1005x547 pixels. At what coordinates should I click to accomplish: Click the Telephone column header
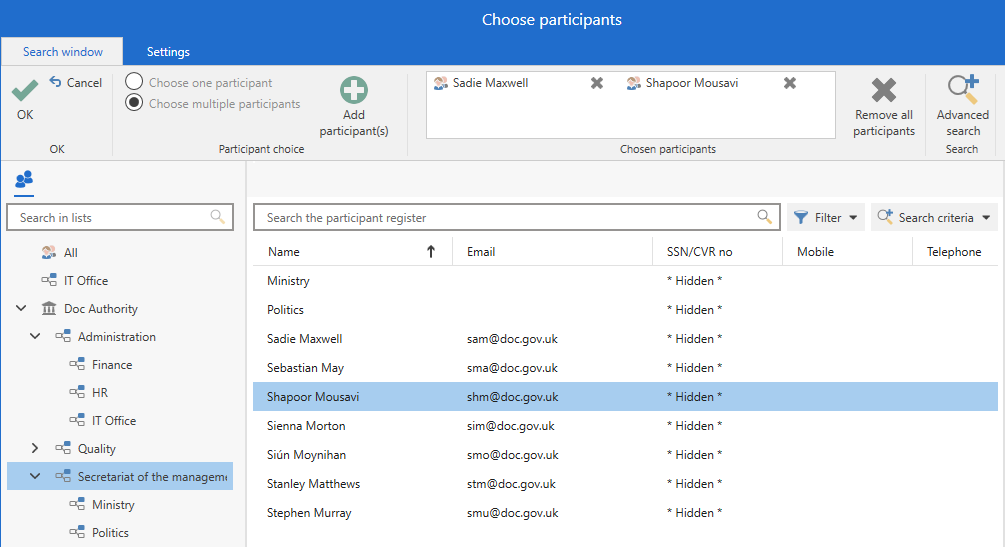954,251
